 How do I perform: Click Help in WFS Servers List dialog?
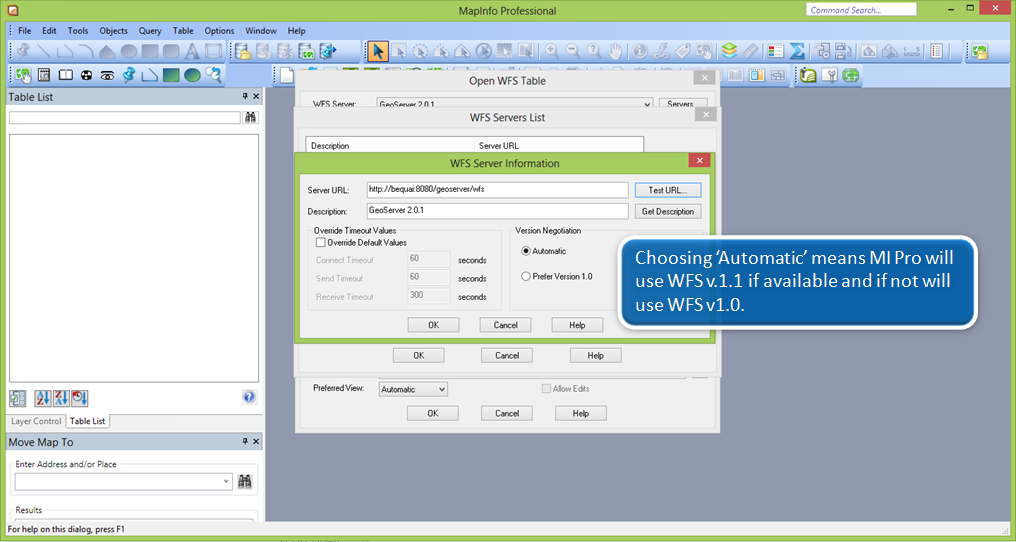pos(595,355)
